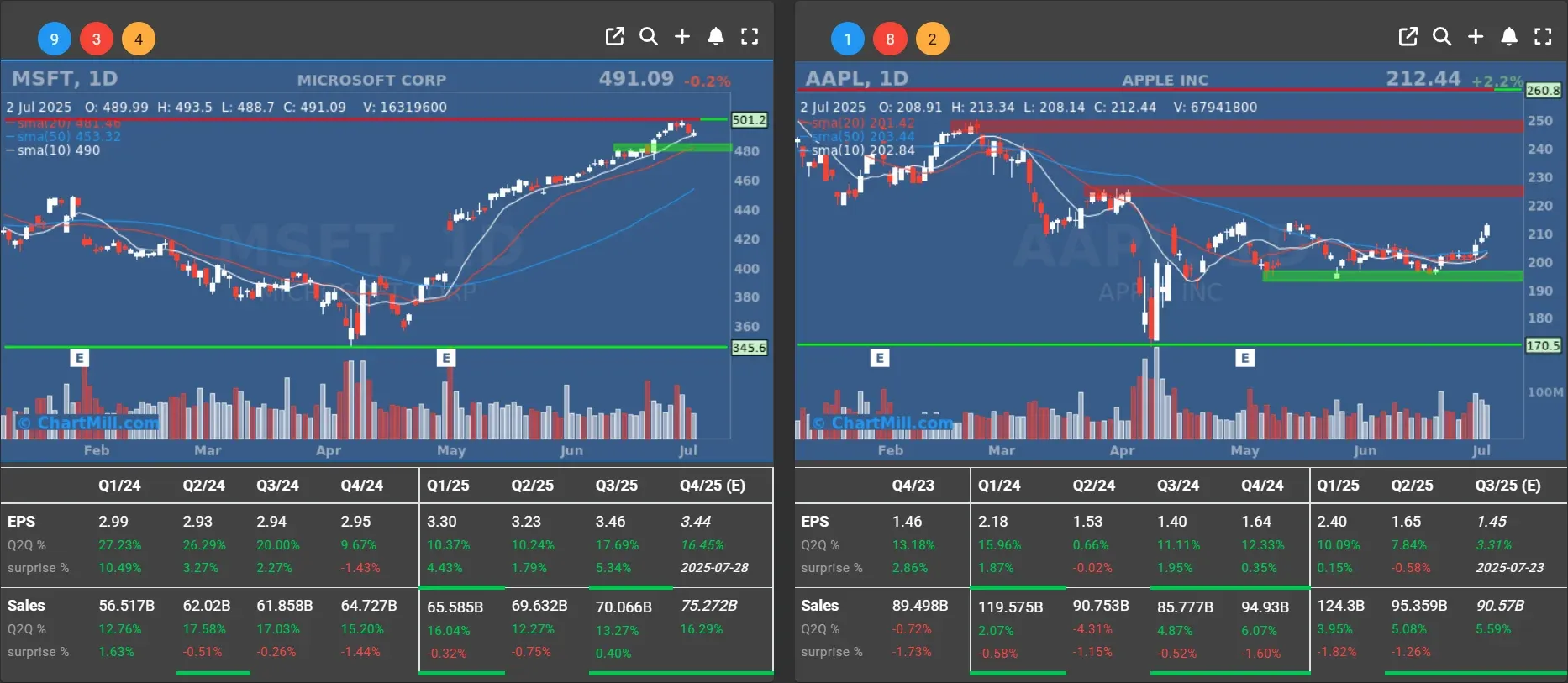Set an alert bell for AAPL
Screen dimensions: 1568x683
click(1508, 36)
